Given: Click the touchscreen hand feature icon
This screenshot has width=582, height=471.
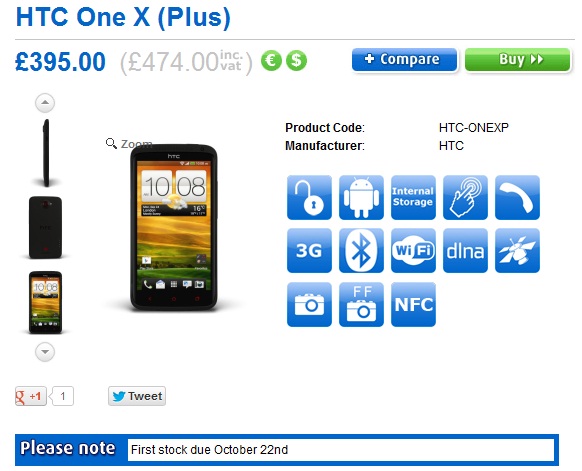Looking at the screenshot, I should 465,197.
